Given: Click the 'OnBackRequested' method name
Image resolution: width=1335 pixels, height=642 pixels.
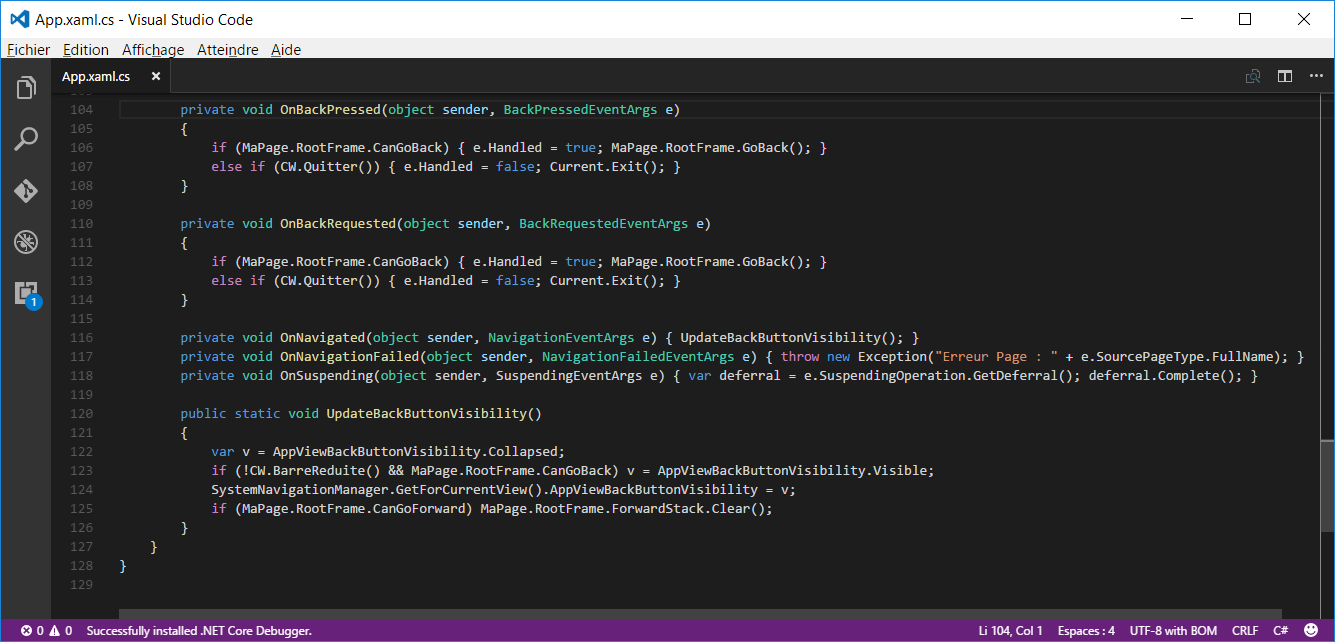Looking at the screenshot, I should click(x=338, y=223).
